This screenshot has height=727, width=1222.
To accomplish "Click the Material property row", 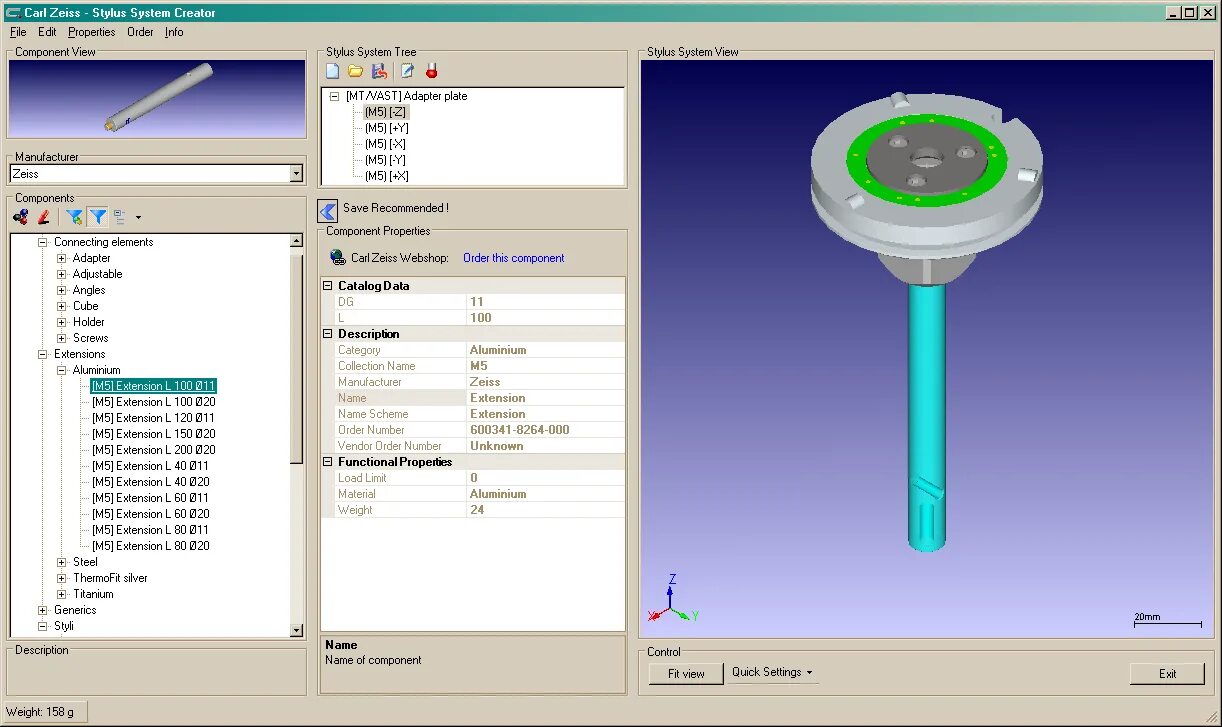I will click(474, 494).
